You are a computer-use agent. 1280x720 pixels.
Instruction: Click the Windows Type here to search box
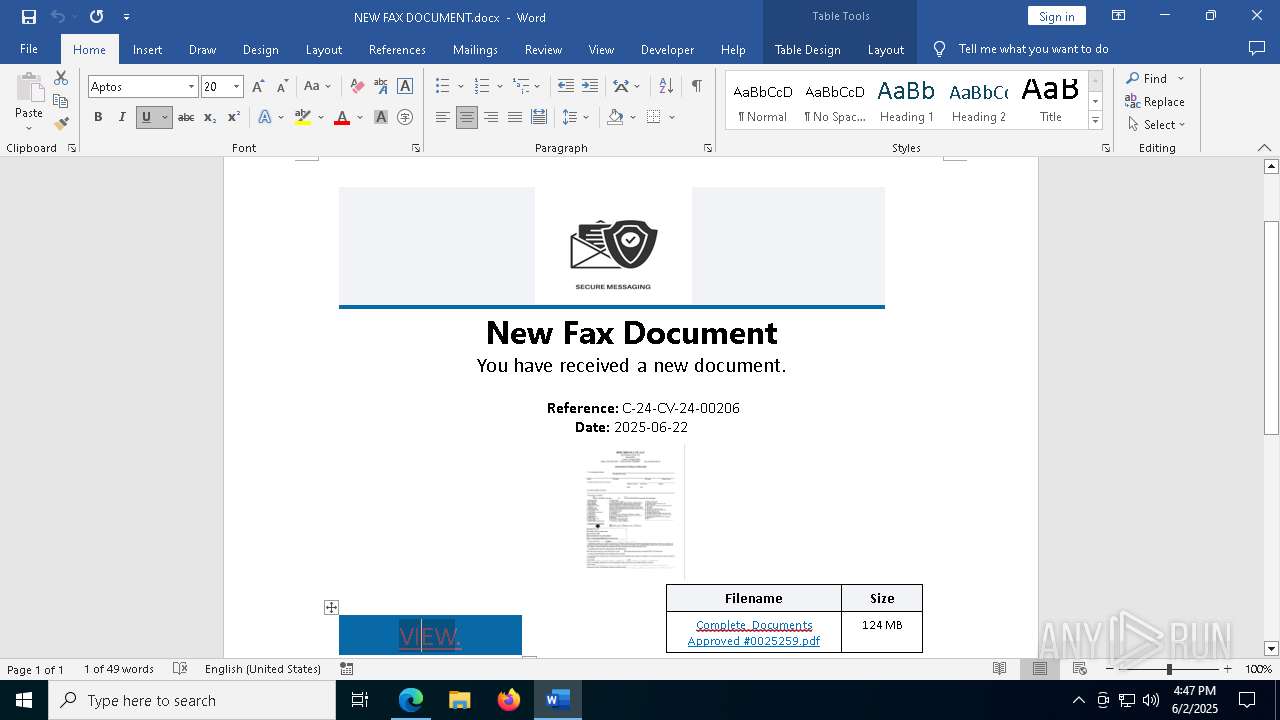point(192,700)
